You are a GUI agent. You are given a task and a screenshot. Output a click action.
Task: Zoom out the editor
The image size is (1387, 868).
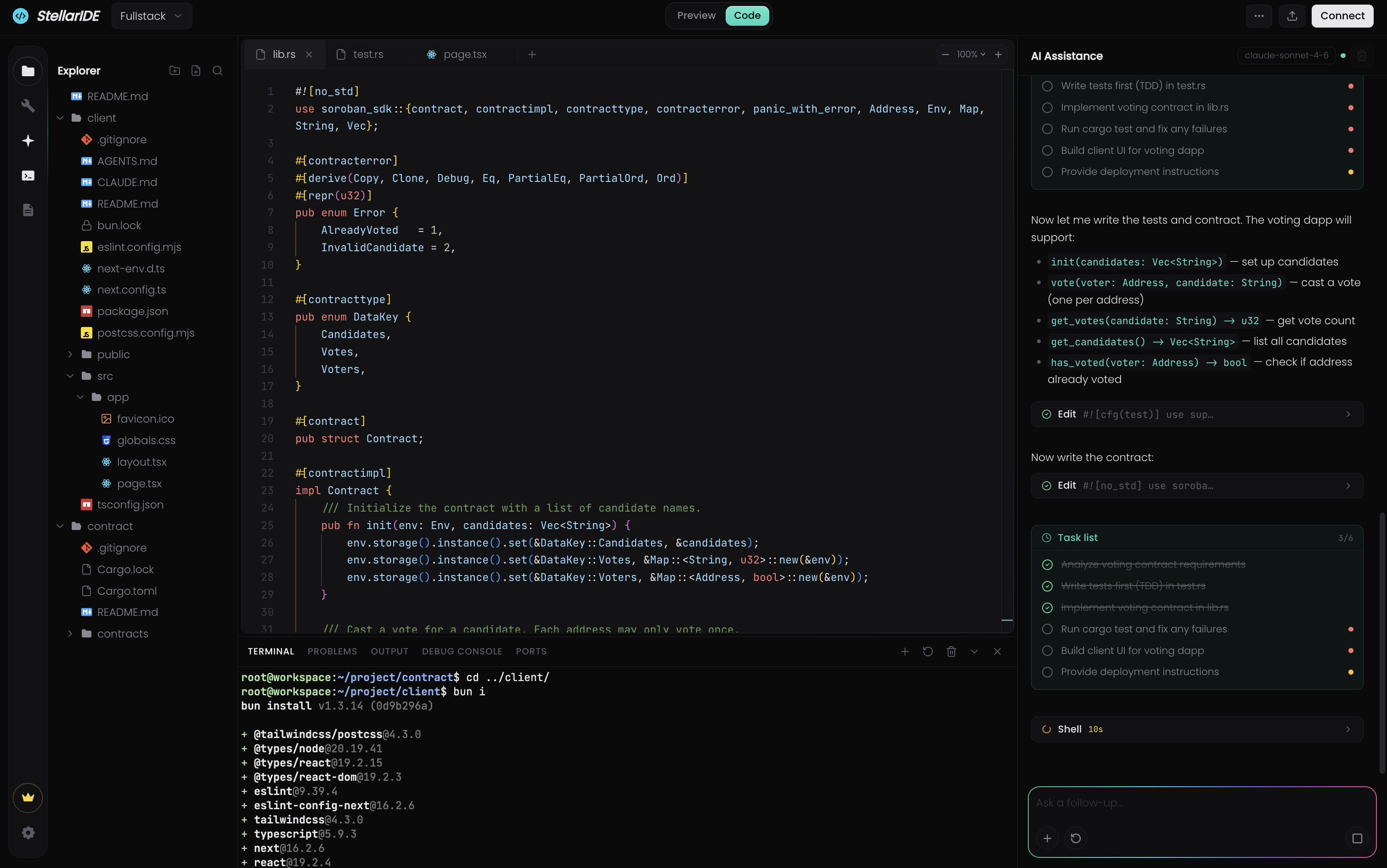tap(945, 55)
